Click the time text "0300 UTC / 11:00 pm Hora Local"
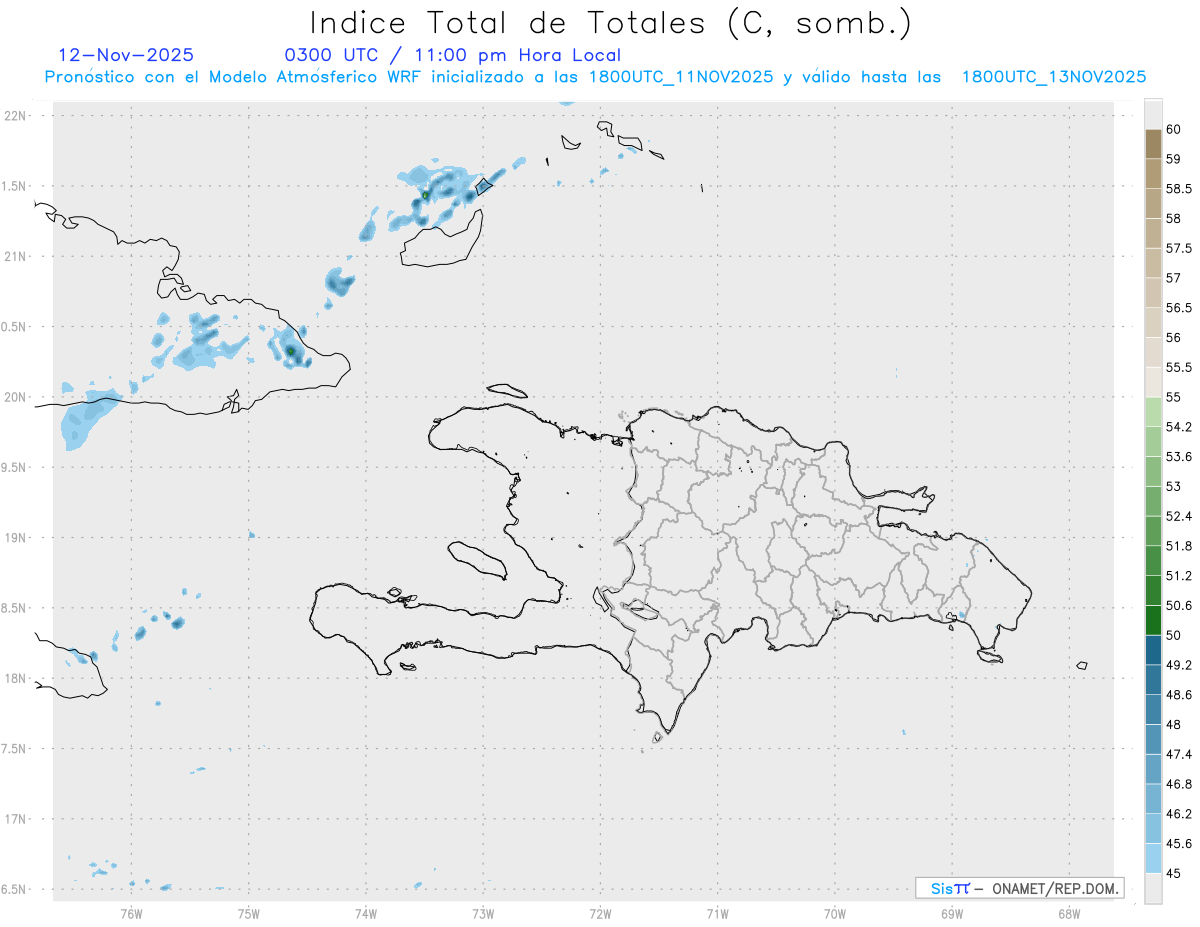1200x927 pixels. coord(453,55)
